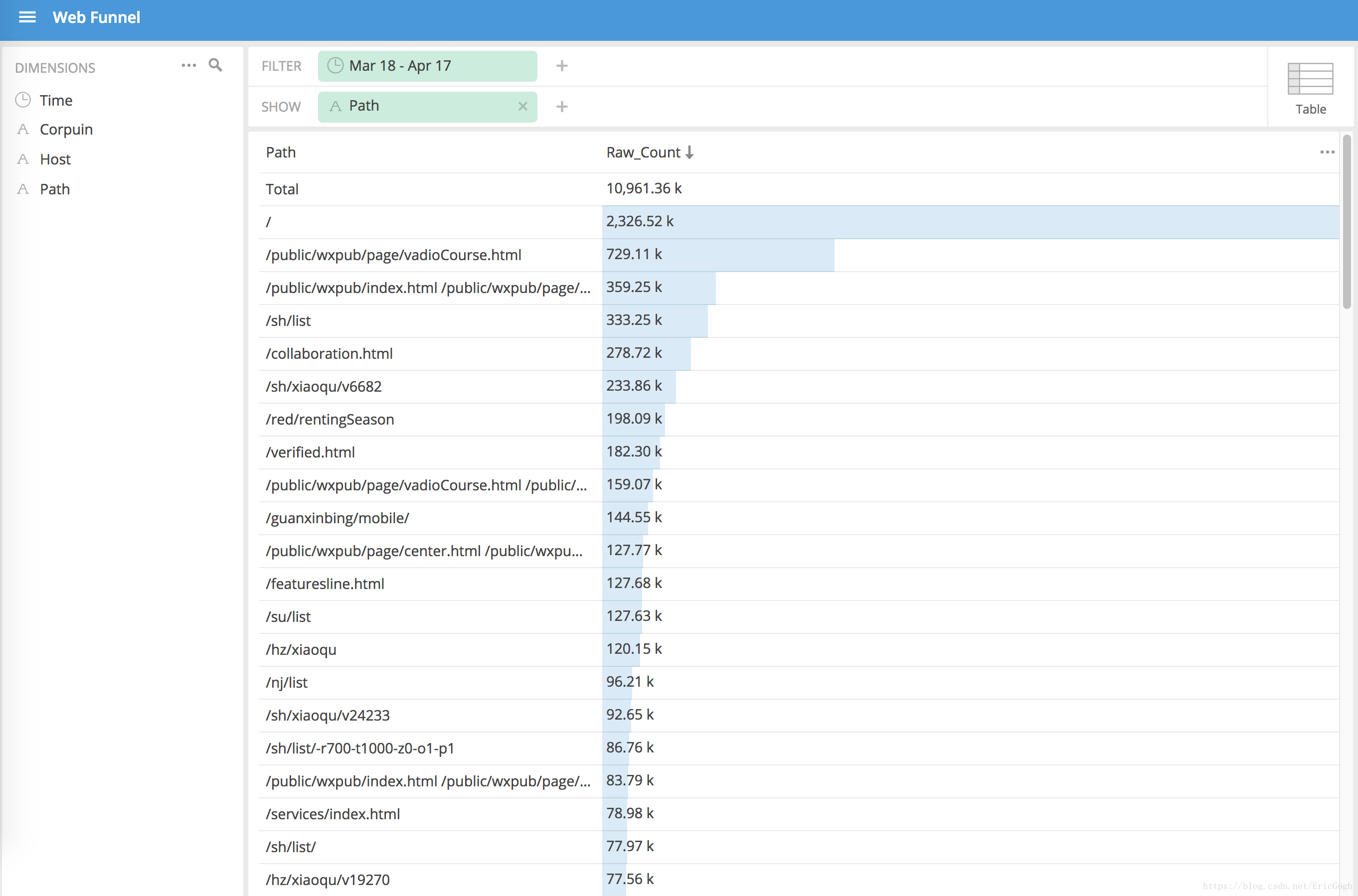
Task: Open the table options three-dots menu
Action: tap(1327, 152)
